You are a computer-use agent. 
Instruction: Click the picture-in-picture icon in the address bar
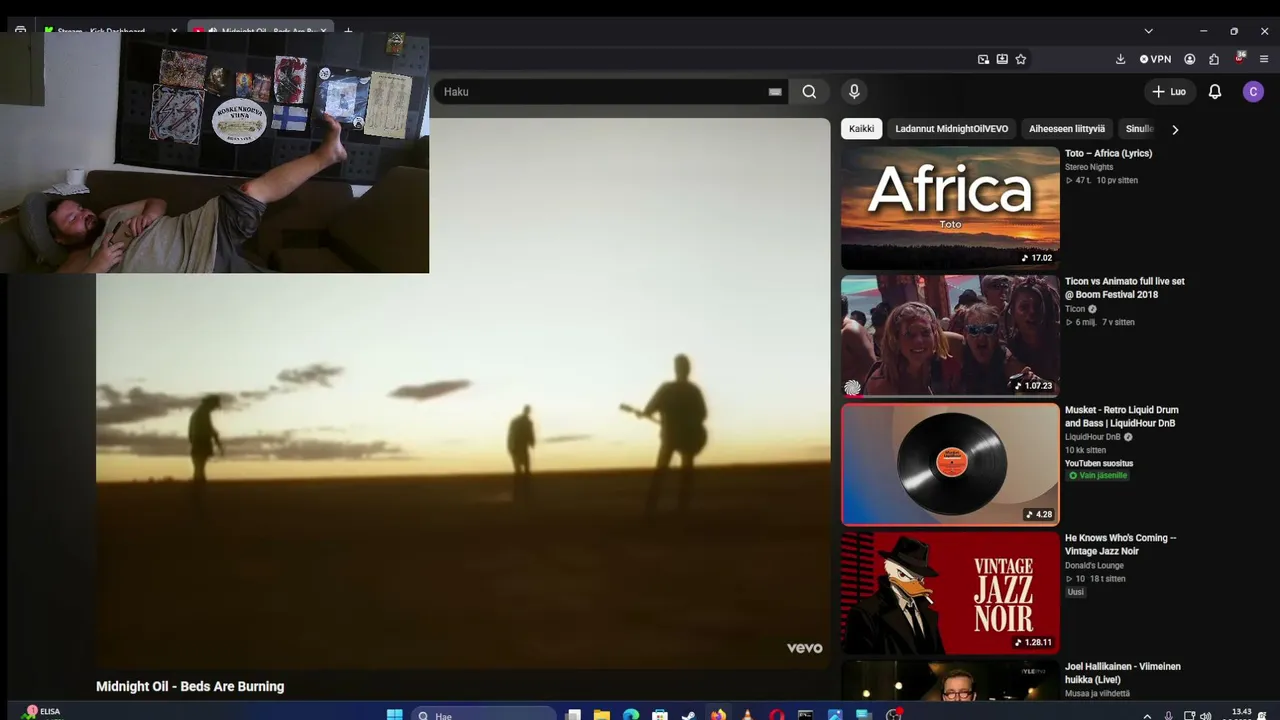coord(983,59)
